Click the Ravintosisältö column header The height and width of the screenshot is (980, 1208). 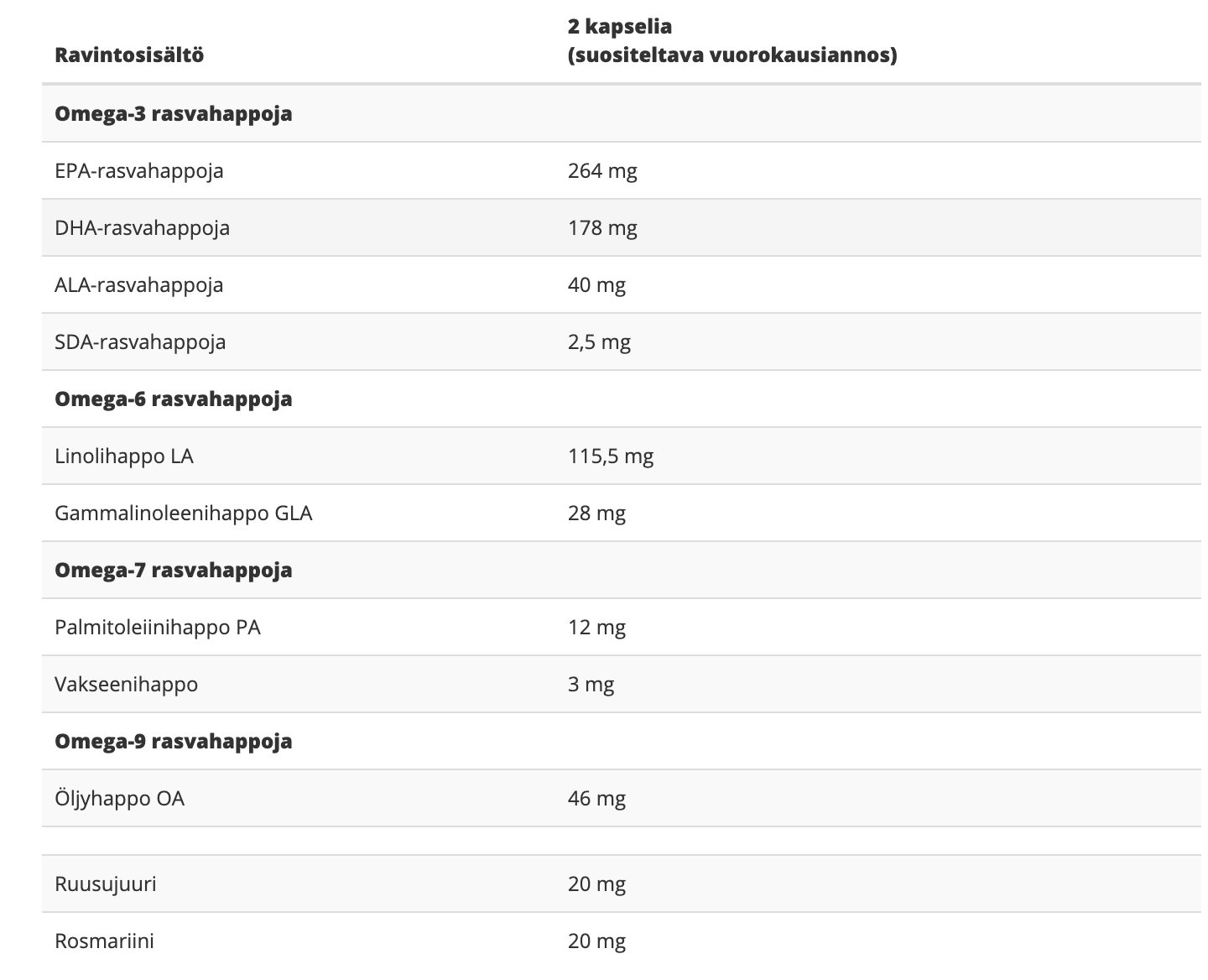pyautogui.click(x=129, y=55)
